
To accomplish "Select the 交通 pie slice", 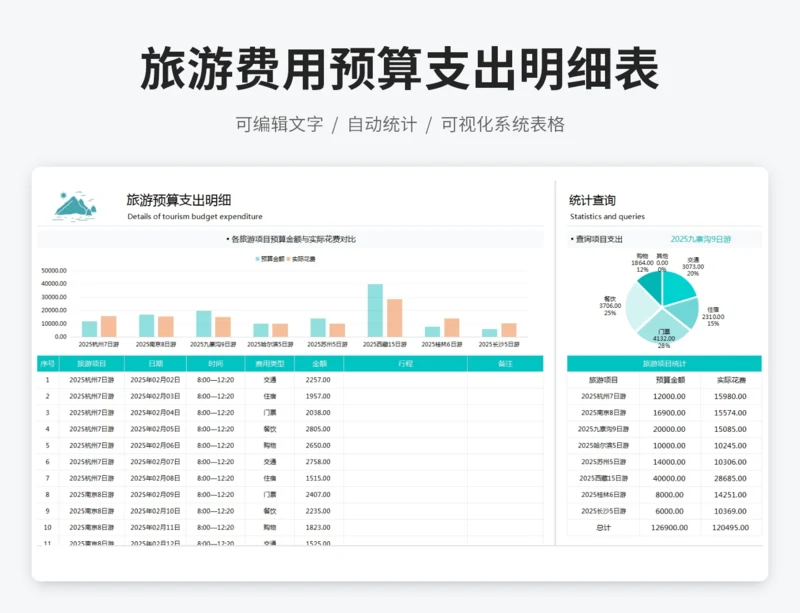I will (678, 287).
